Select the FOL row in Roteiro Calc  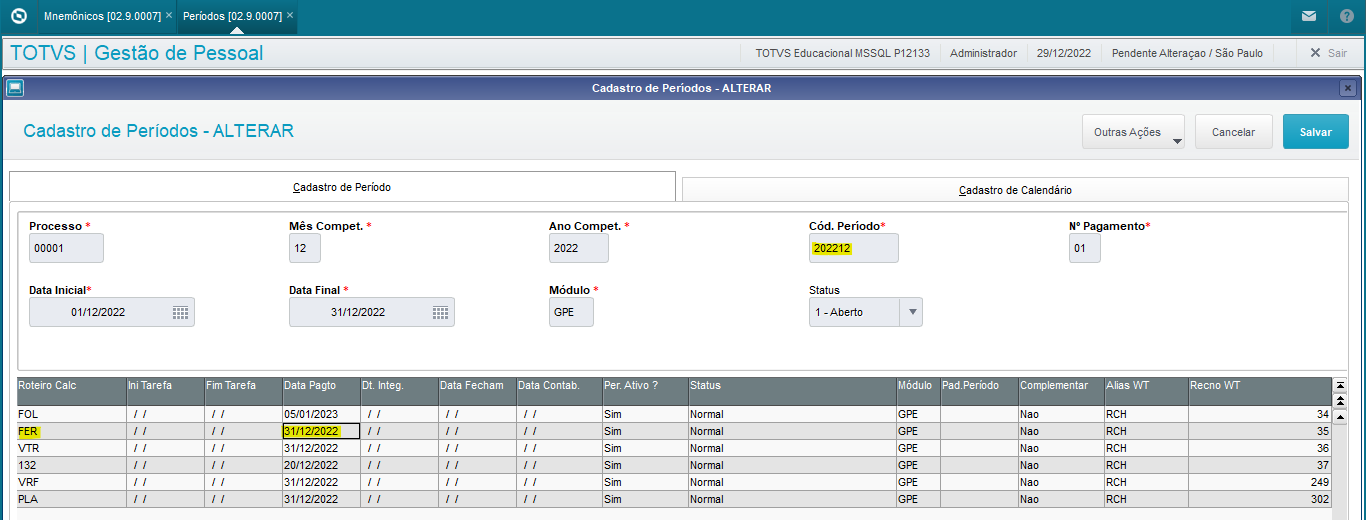(x=71, y=414)
